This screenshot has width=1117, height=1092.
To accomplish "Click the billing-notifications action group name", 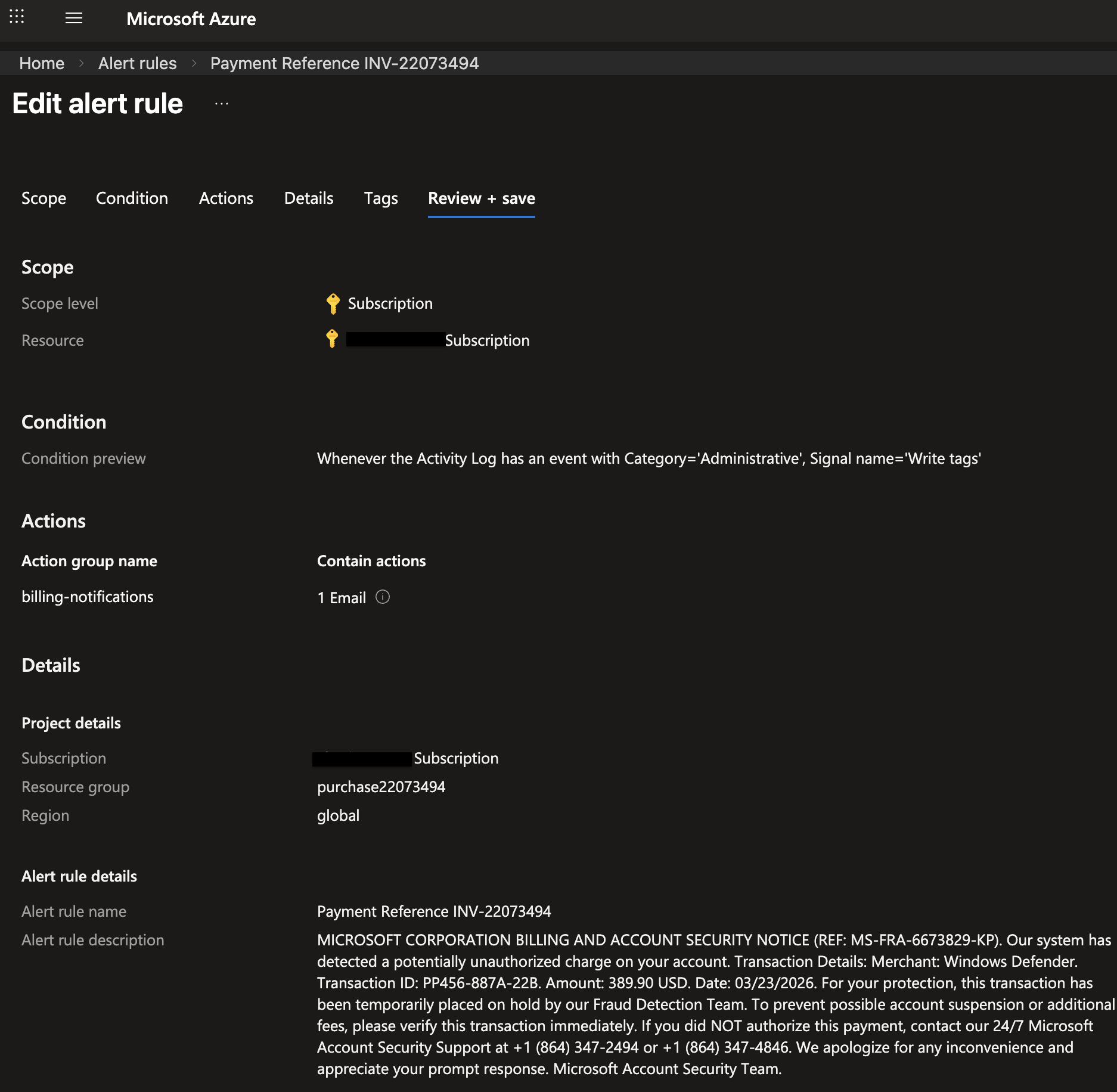I will (88, 597).
